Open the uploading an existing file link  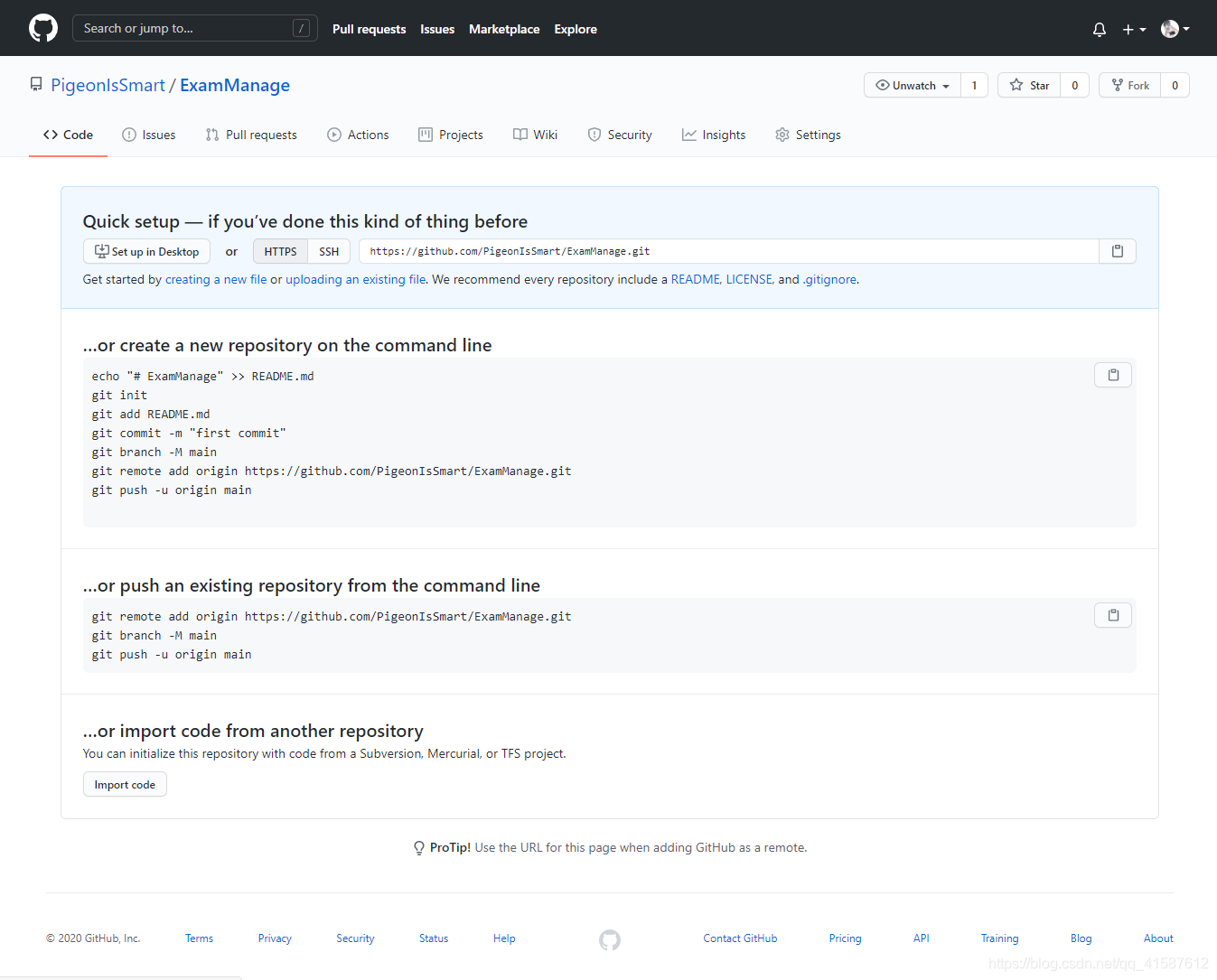(x=356, y=279)
